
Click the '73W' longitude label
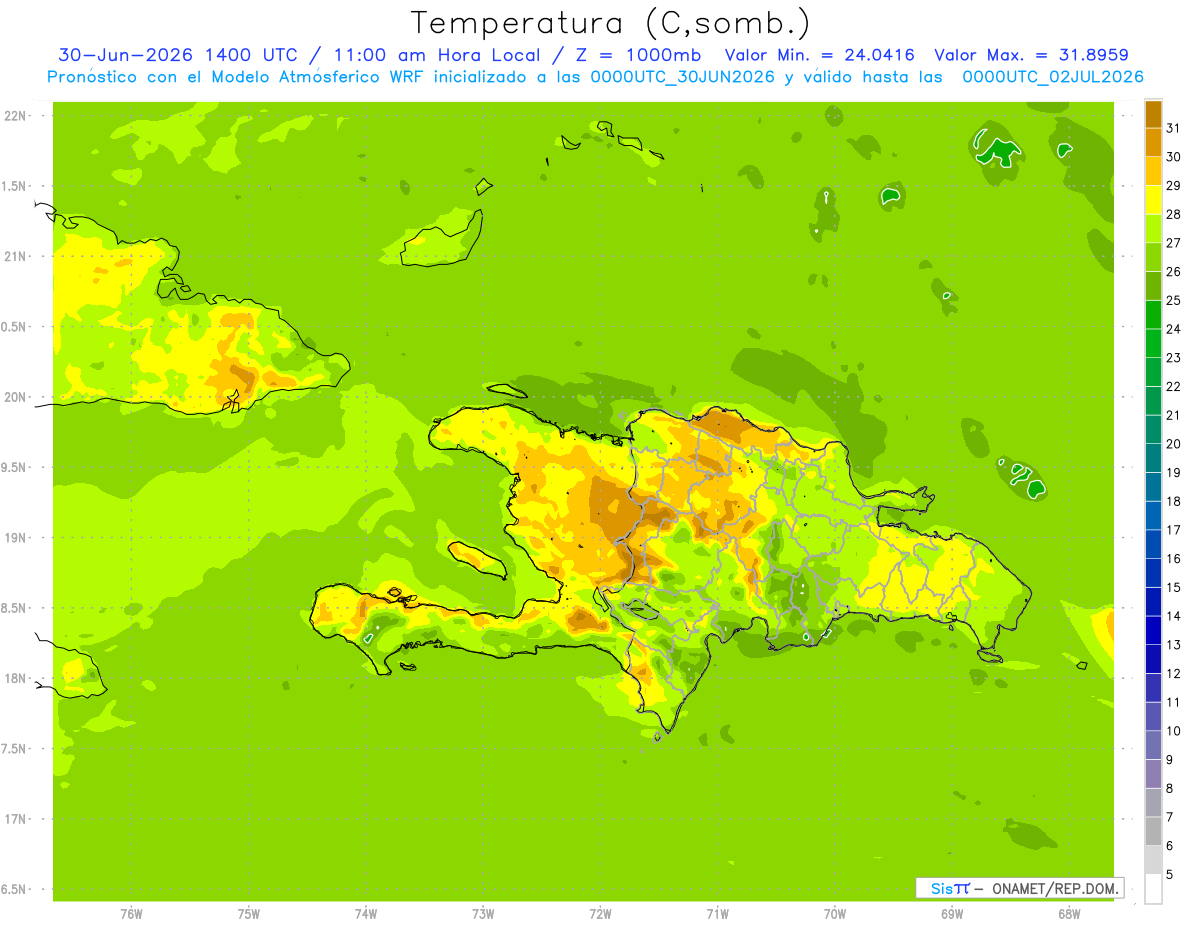(x=483, y=914)
